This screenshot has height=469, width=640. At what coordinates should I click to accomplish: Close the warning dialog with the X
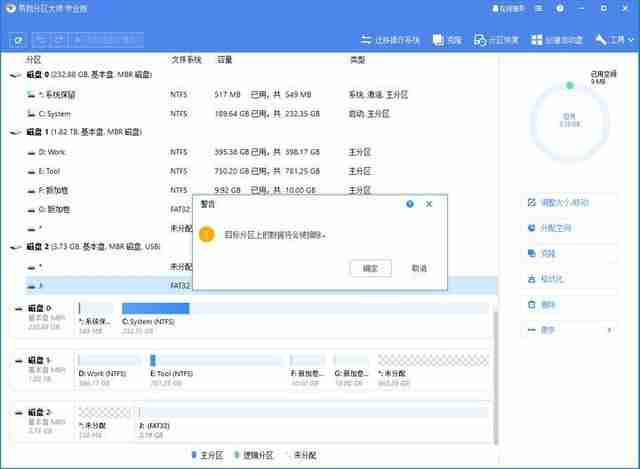429,203
